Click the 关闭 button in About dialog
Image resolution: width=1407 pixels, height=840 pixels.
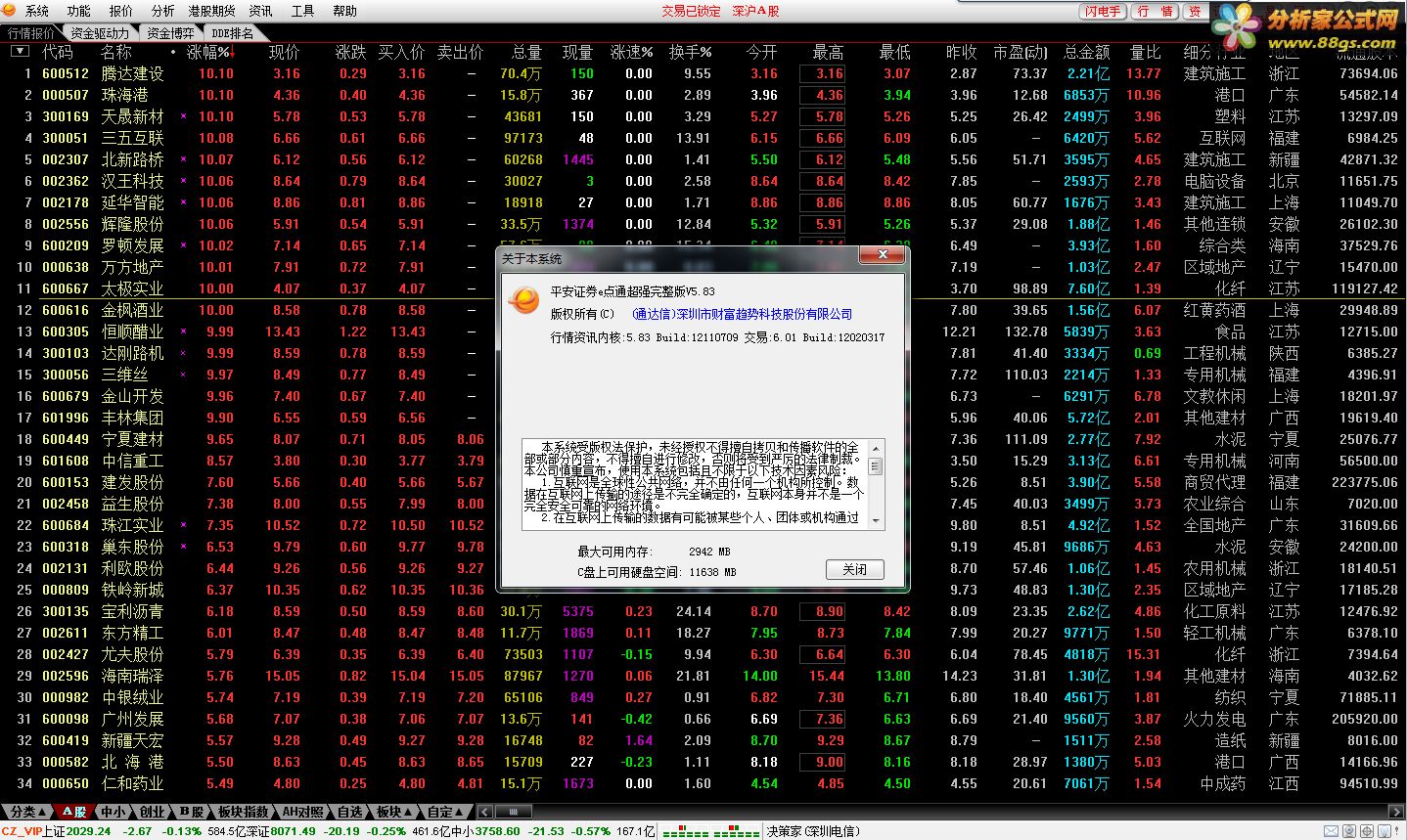(x=855, y=569)
